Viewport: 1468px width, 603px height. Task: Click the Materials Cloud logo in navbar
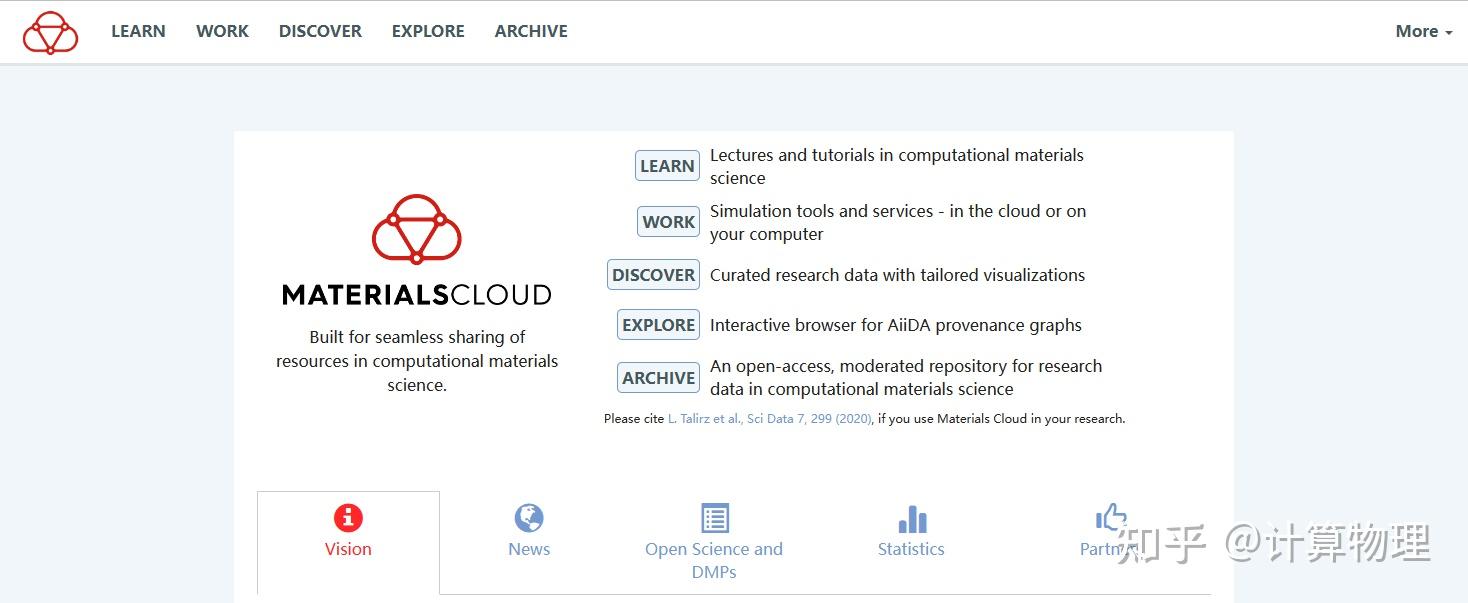[x=50, y=32]
